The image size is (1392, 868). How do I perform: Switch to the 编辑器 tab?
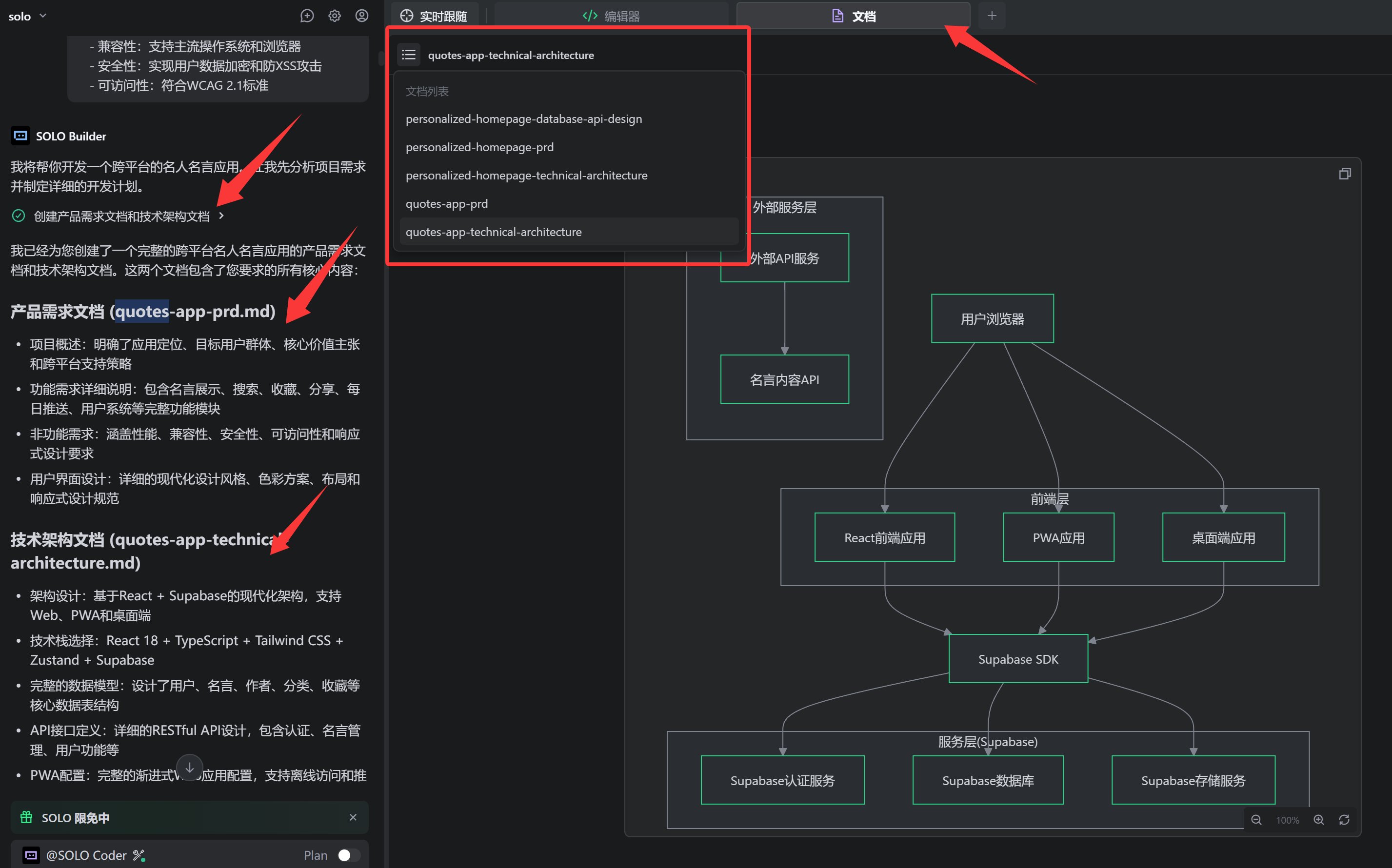coord(611,16)
